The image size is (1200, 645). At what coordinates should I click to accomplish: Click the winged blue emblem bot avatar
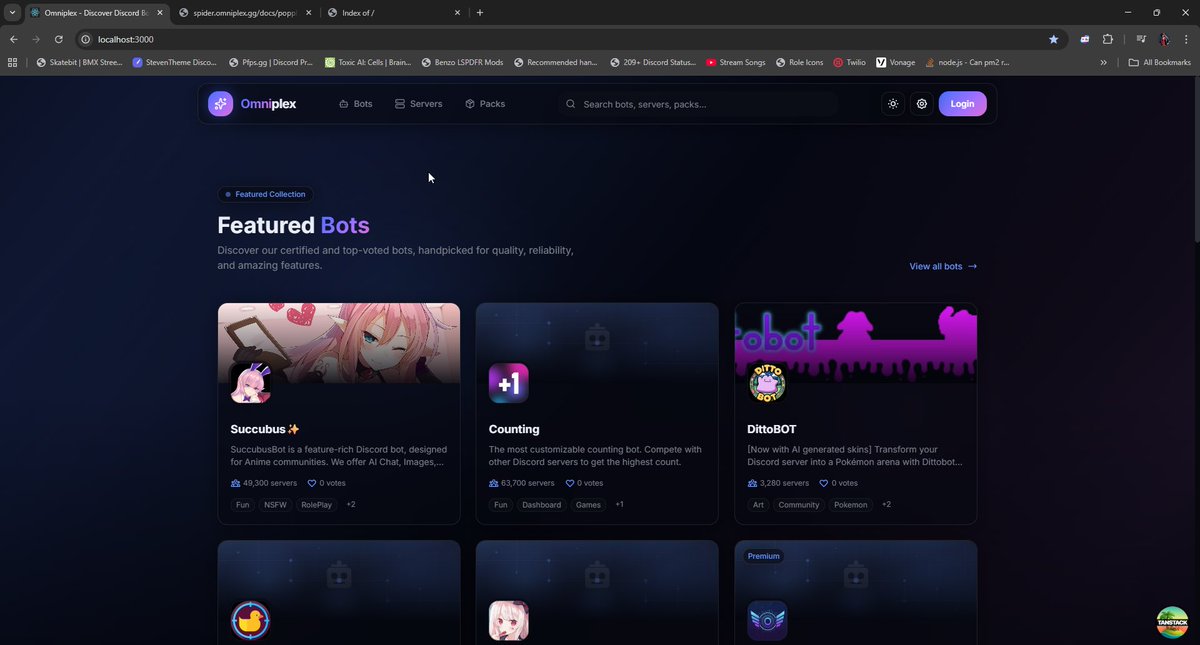pyautogui.click(x=767, y=620)
